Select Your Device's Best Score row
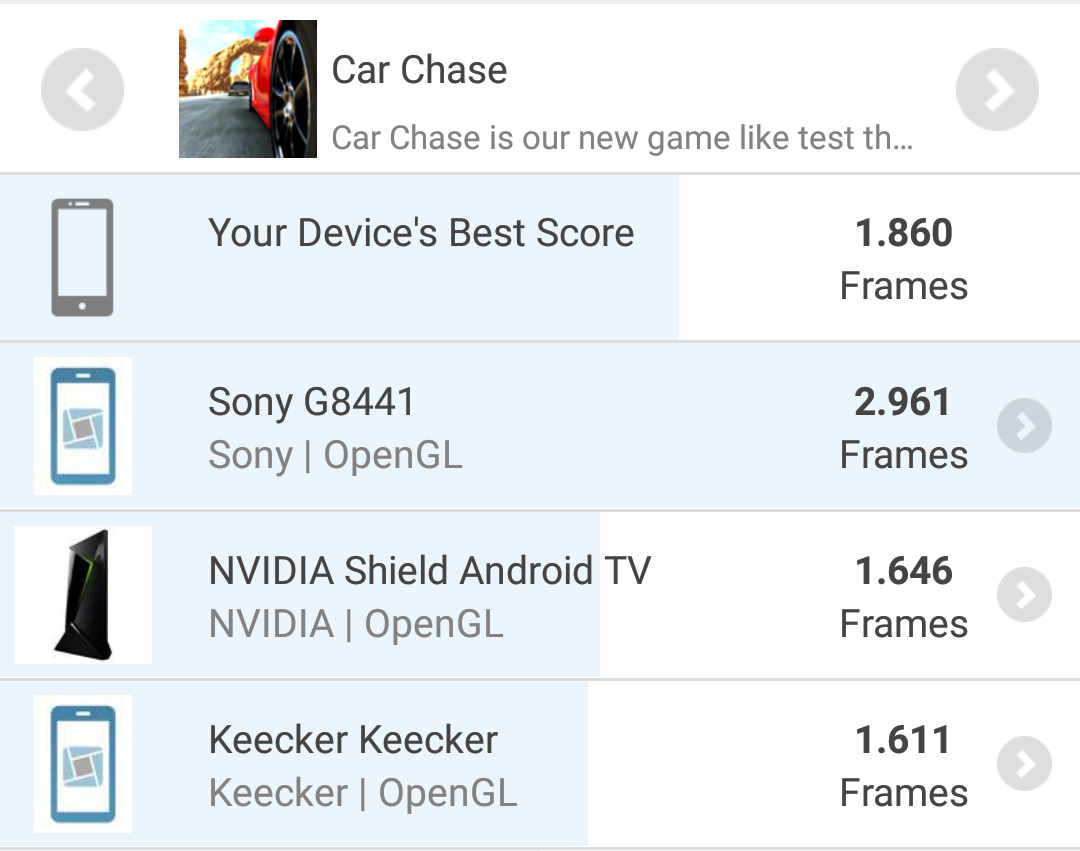1080x851 pixels. (540, 258)
